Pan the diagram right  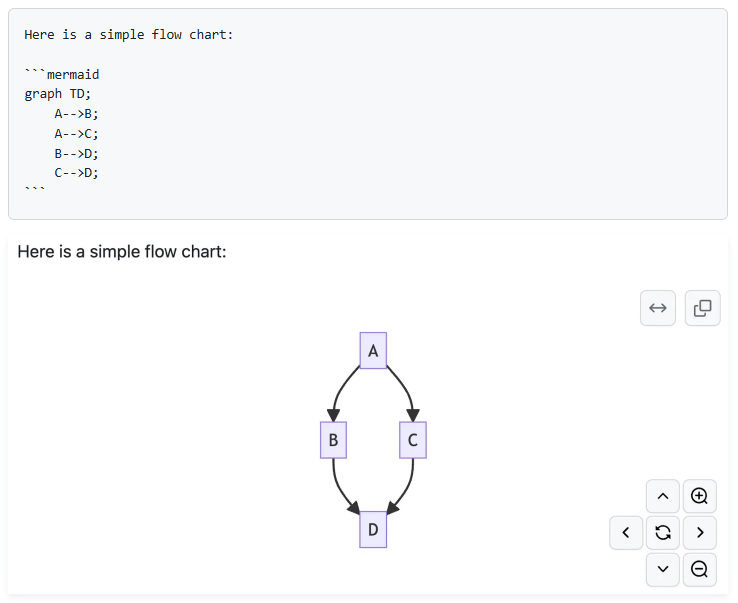point(699,532)
